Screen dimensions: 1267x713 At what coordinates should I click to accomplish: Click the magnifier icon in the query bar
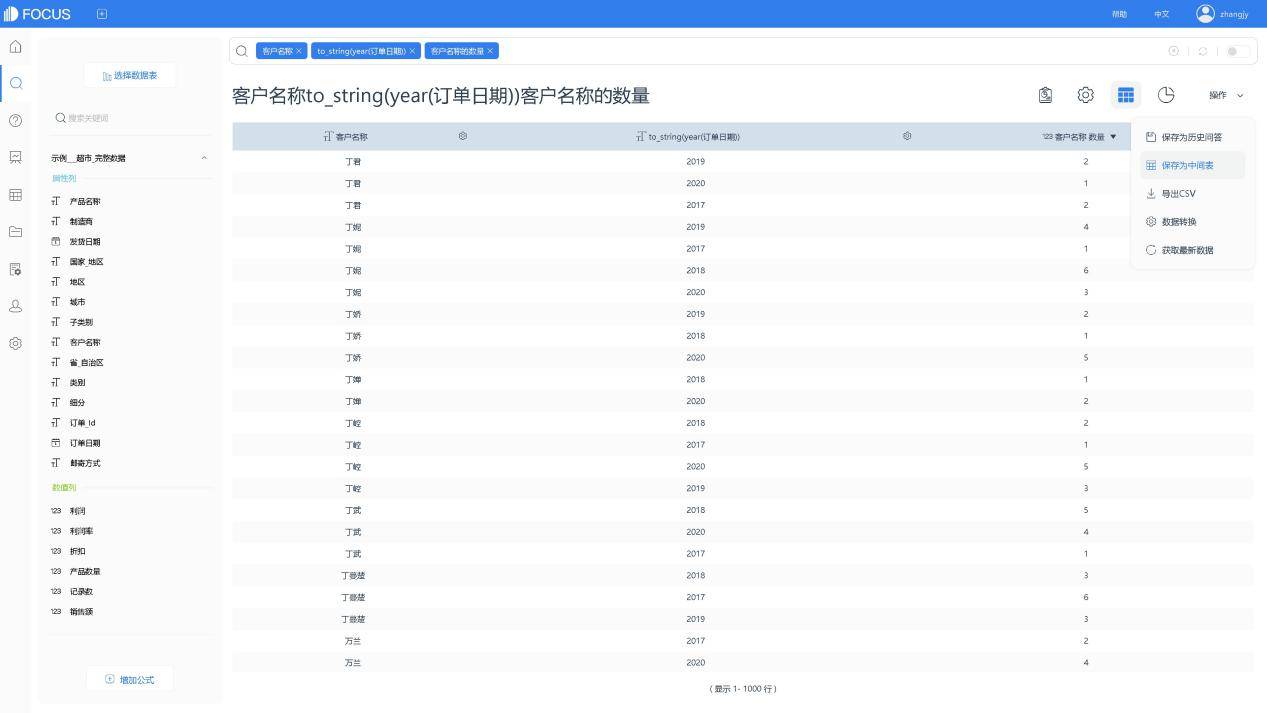(242, 51)
